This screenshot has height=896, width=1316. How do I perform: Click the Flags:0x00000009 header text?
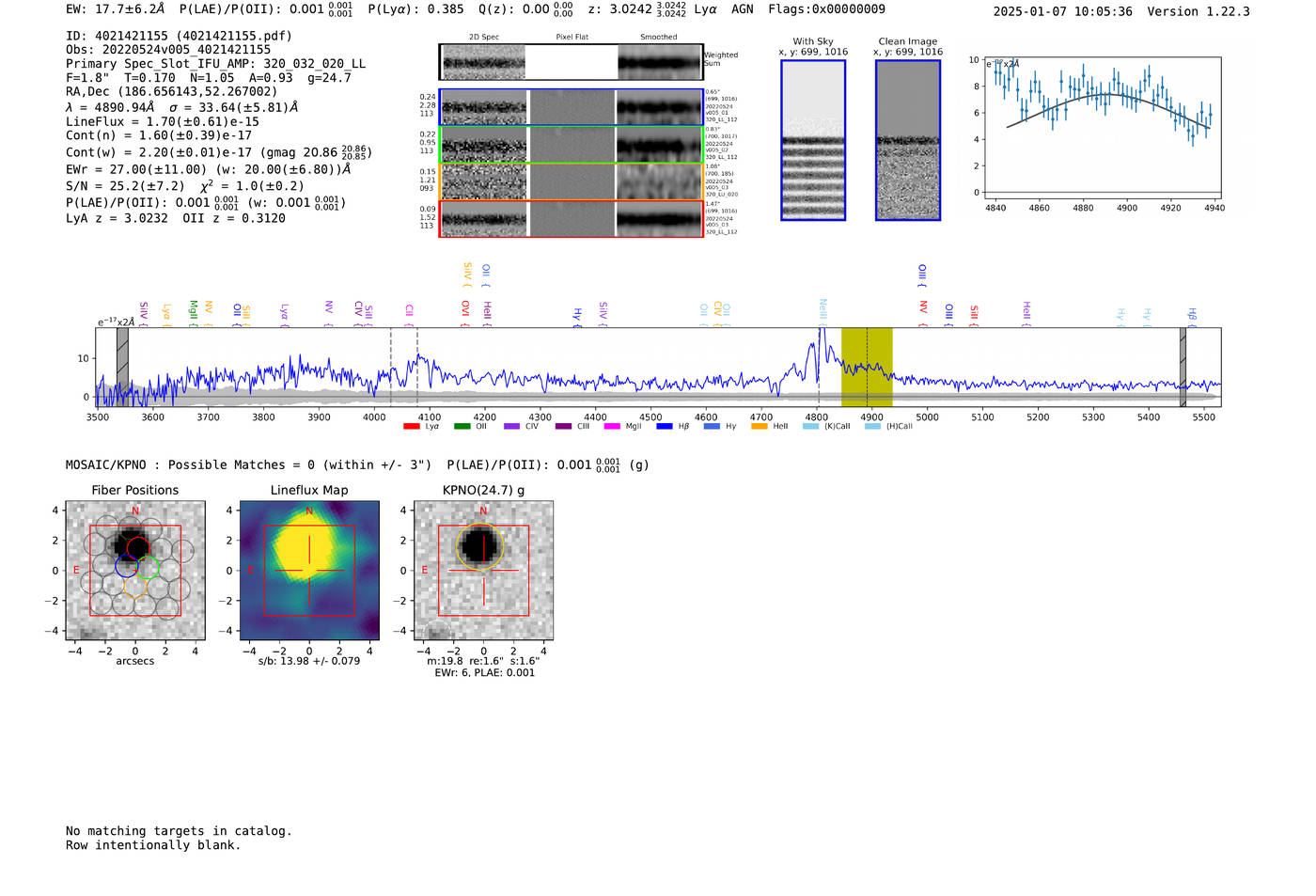pyautogui.click(x=826, y=9)
